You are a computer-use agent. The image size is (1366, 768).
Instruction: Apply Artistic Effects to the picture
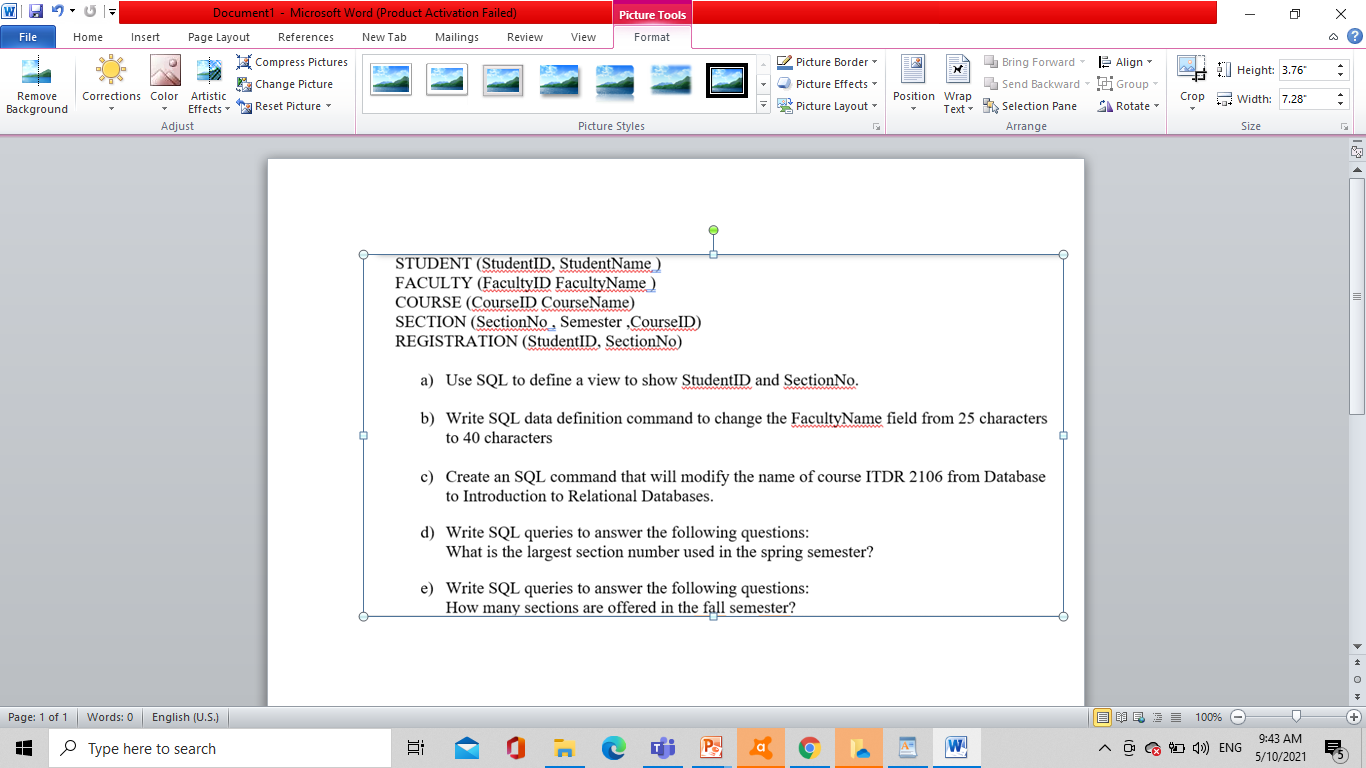[207, 84]
